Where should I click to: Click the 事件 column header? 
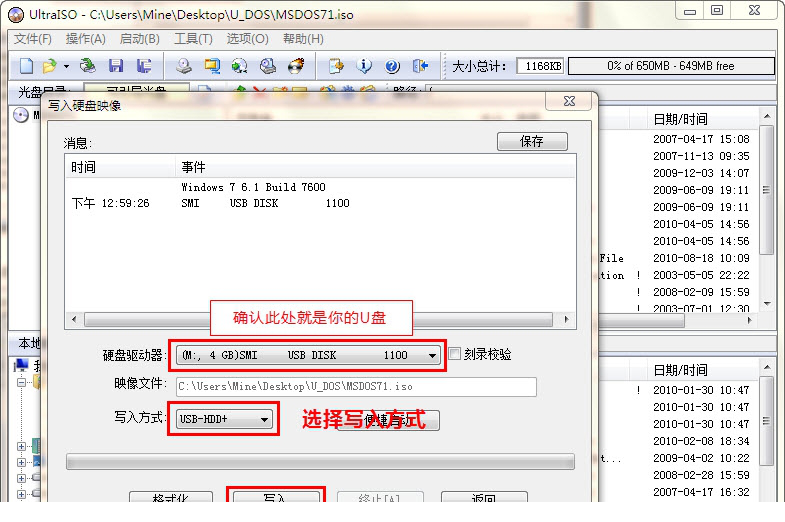[x=374, y=167]
